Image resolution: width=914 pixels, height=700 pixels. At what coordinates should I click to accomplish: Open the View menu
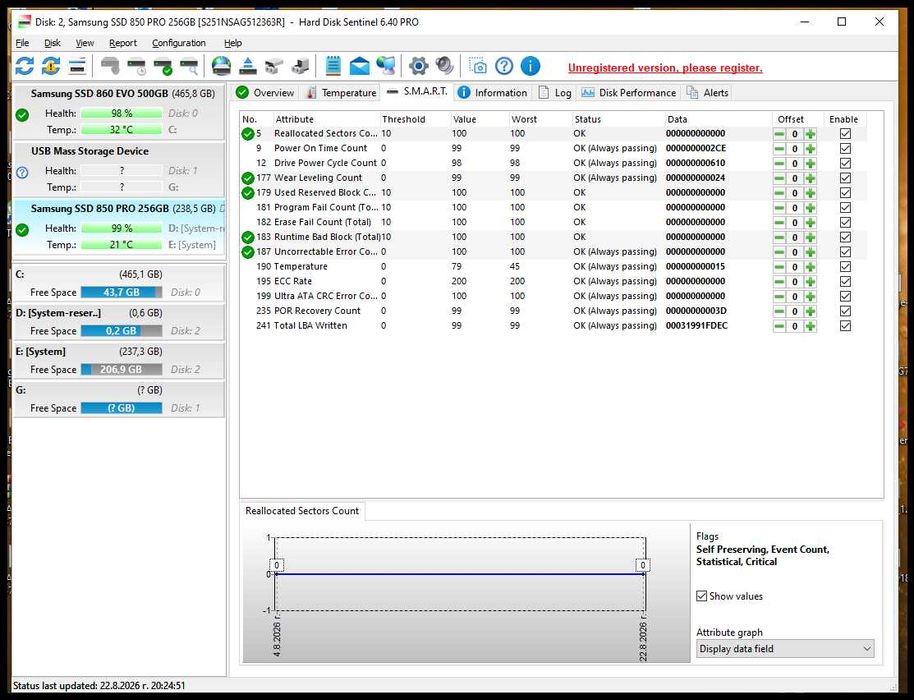coord(85,43)
